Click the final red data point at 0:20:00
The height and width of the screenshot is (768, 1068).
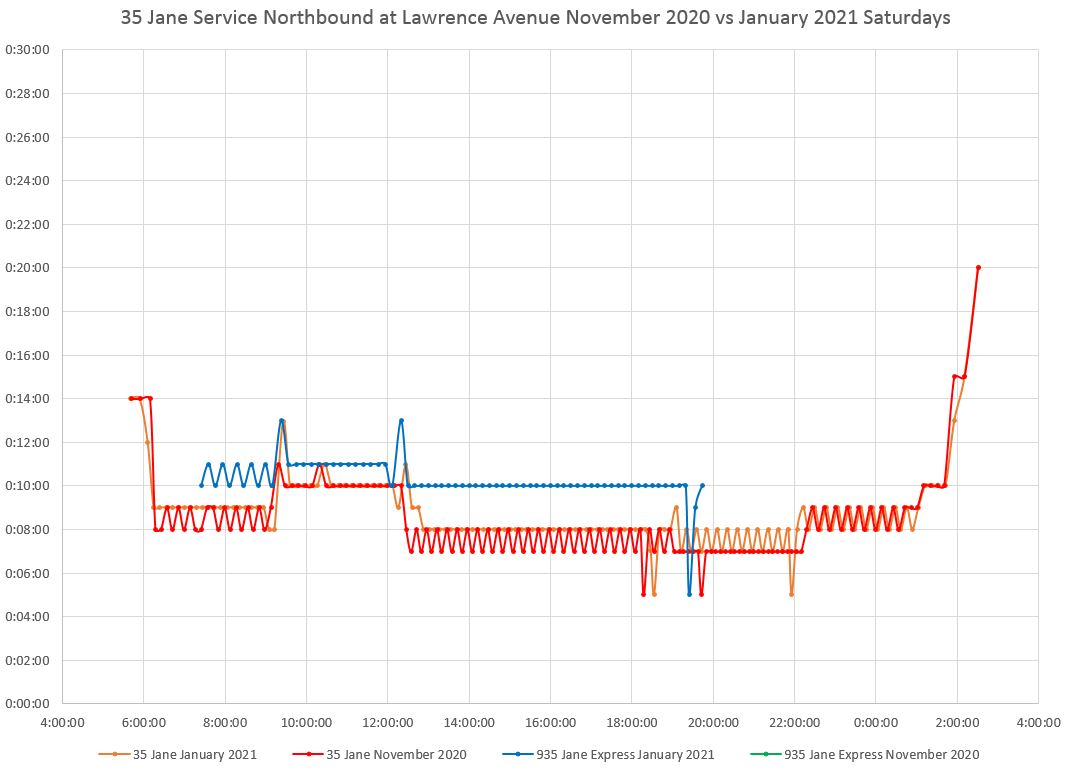tap(978, 267)
